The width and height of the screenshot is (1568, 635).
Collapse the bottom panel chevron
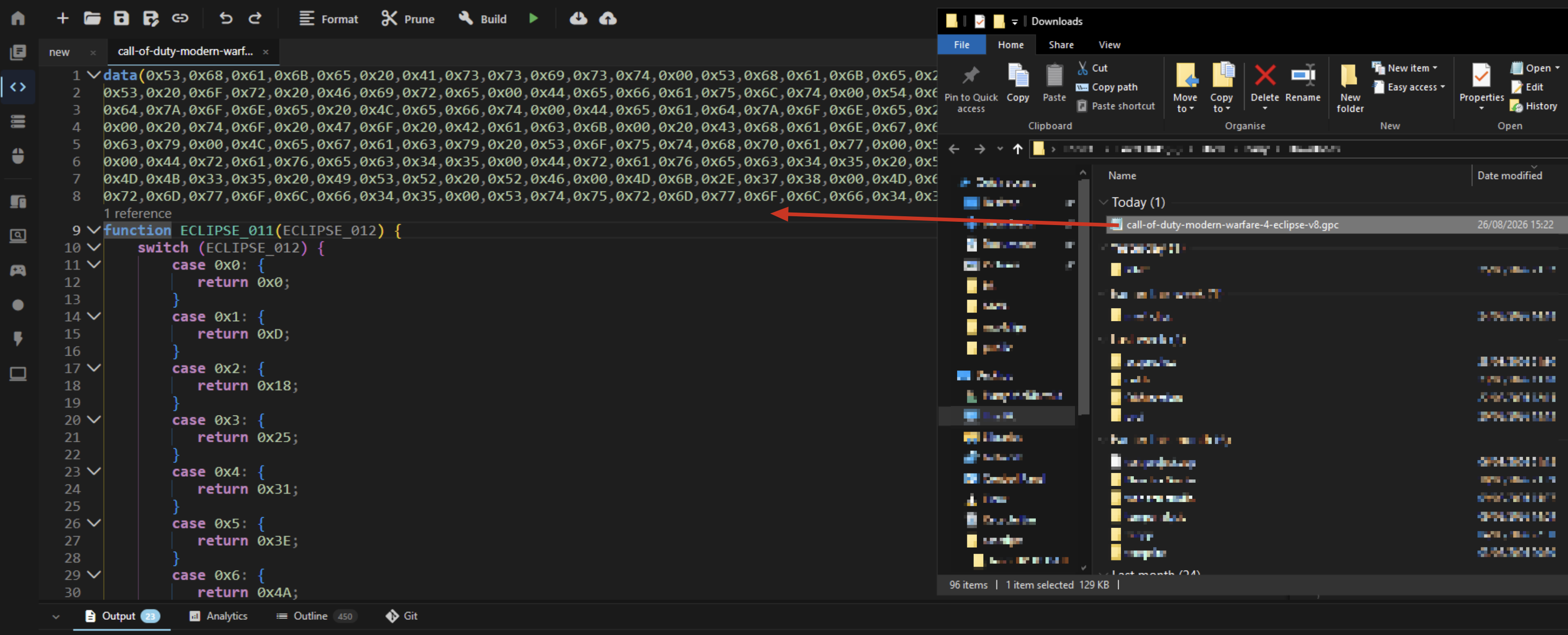point(56,617)
